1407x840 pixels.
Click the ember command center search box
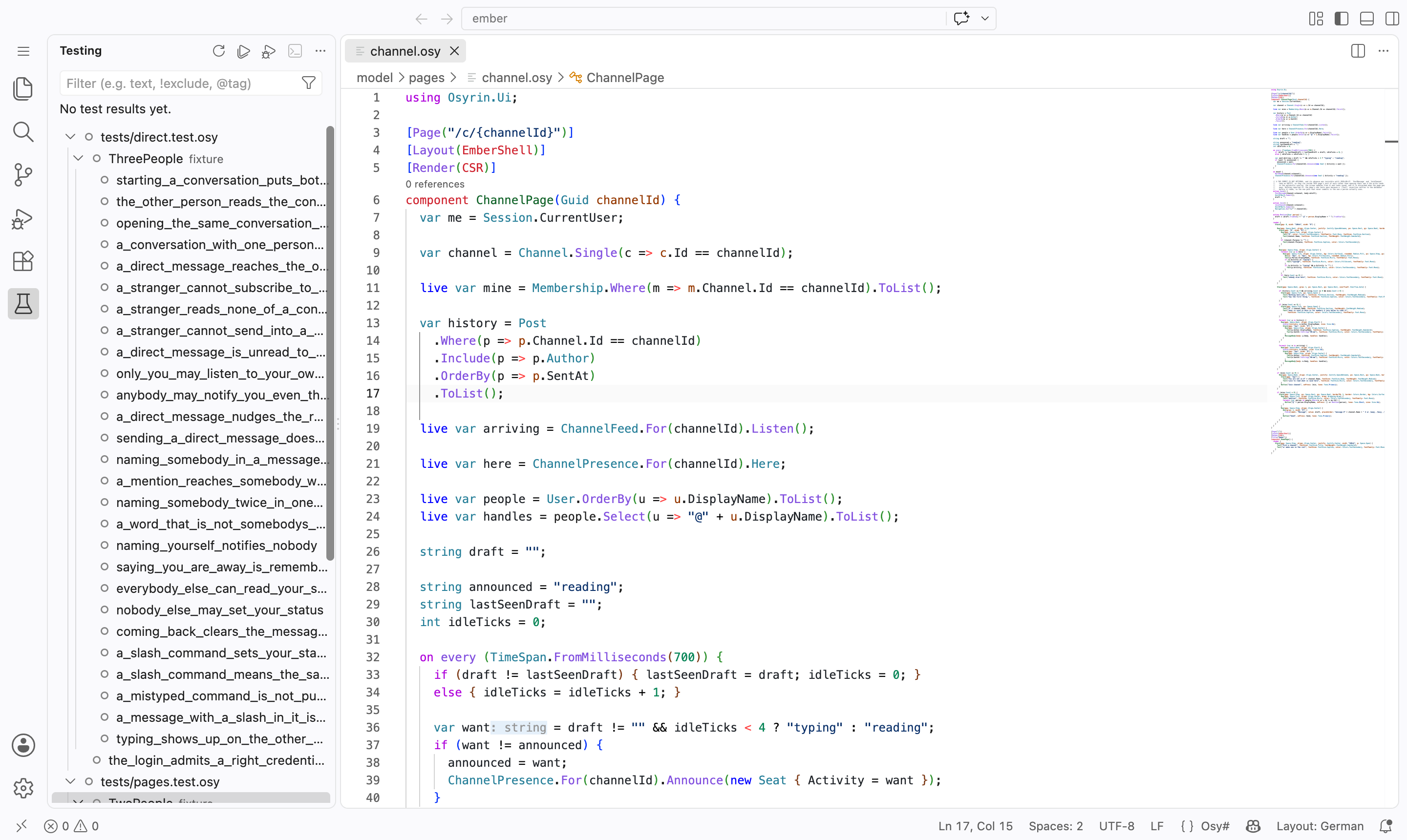[x=703, y=19]
